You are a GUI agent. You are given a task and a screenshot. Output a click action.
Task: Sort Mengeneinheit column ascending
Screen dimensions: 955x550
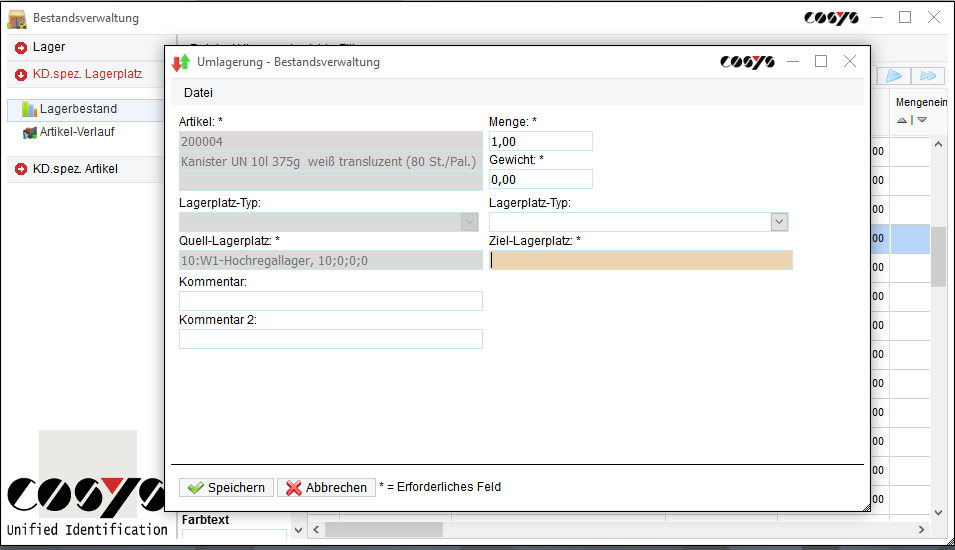pyautogui.click(x=901, y=120)
